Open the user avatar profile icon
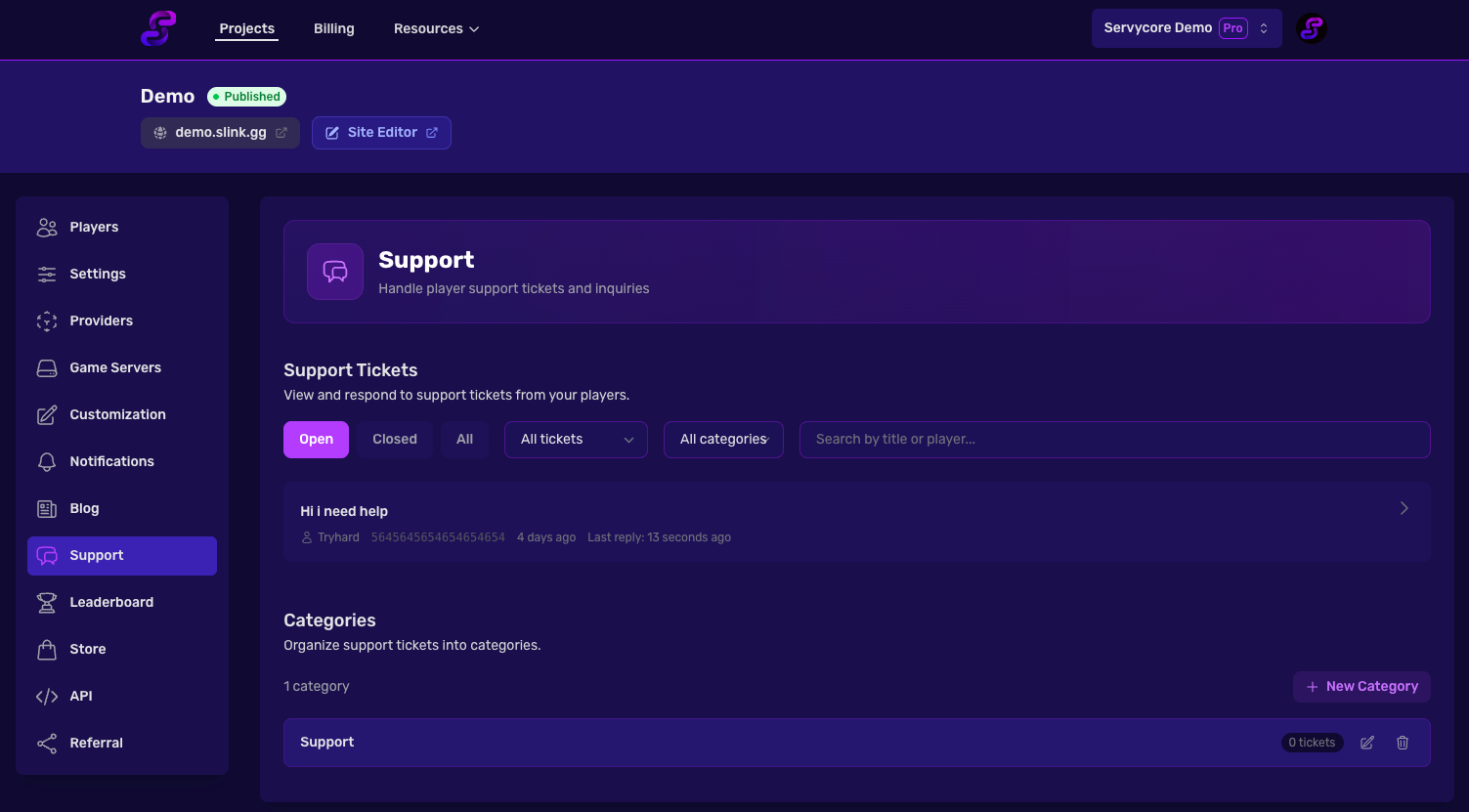 (1311, 28)
